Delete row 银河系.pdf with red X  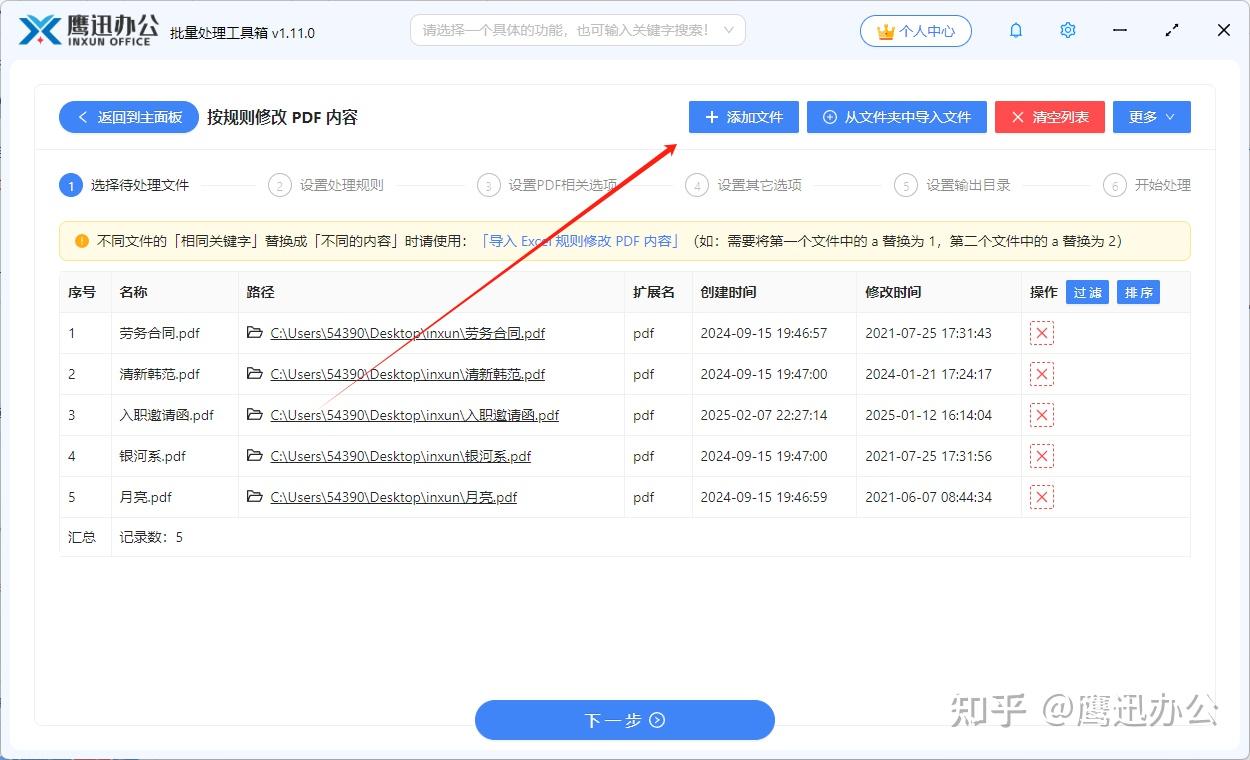1042,456
